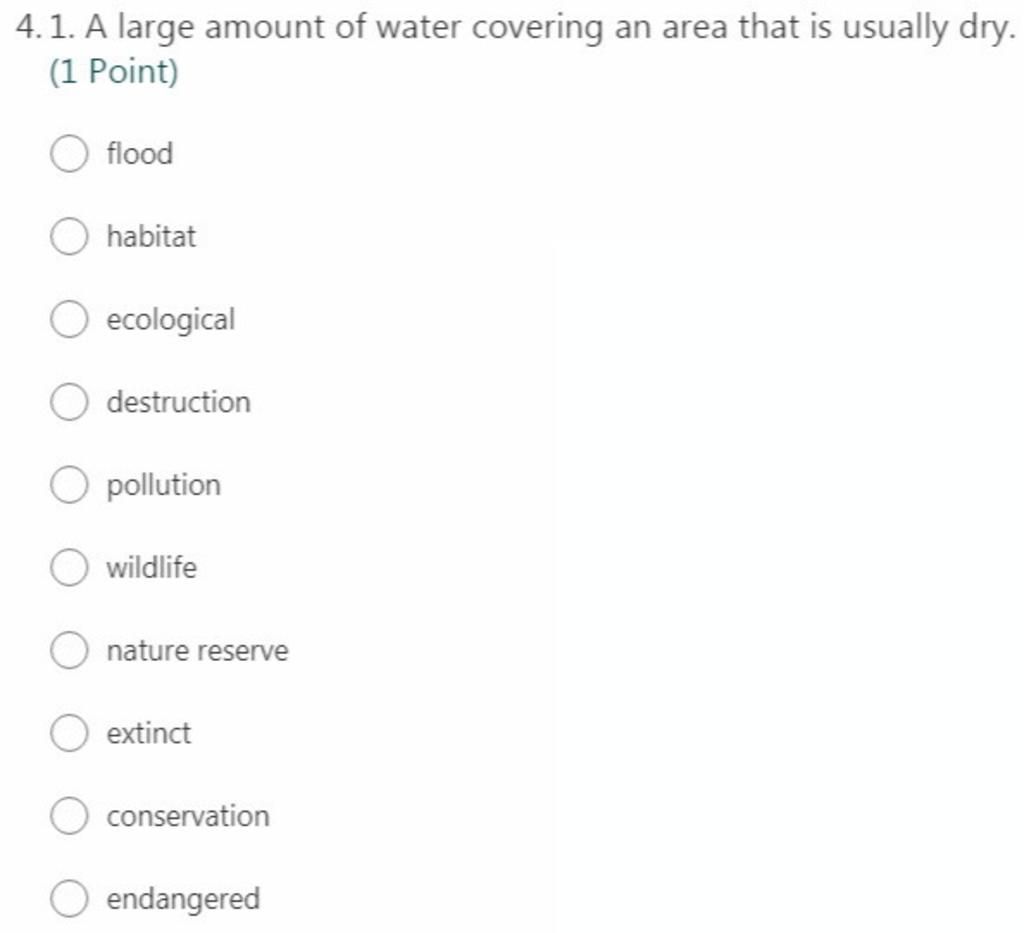Click the "destruction" answer label text
This screenshot has height=933, width=1024.
178,402
